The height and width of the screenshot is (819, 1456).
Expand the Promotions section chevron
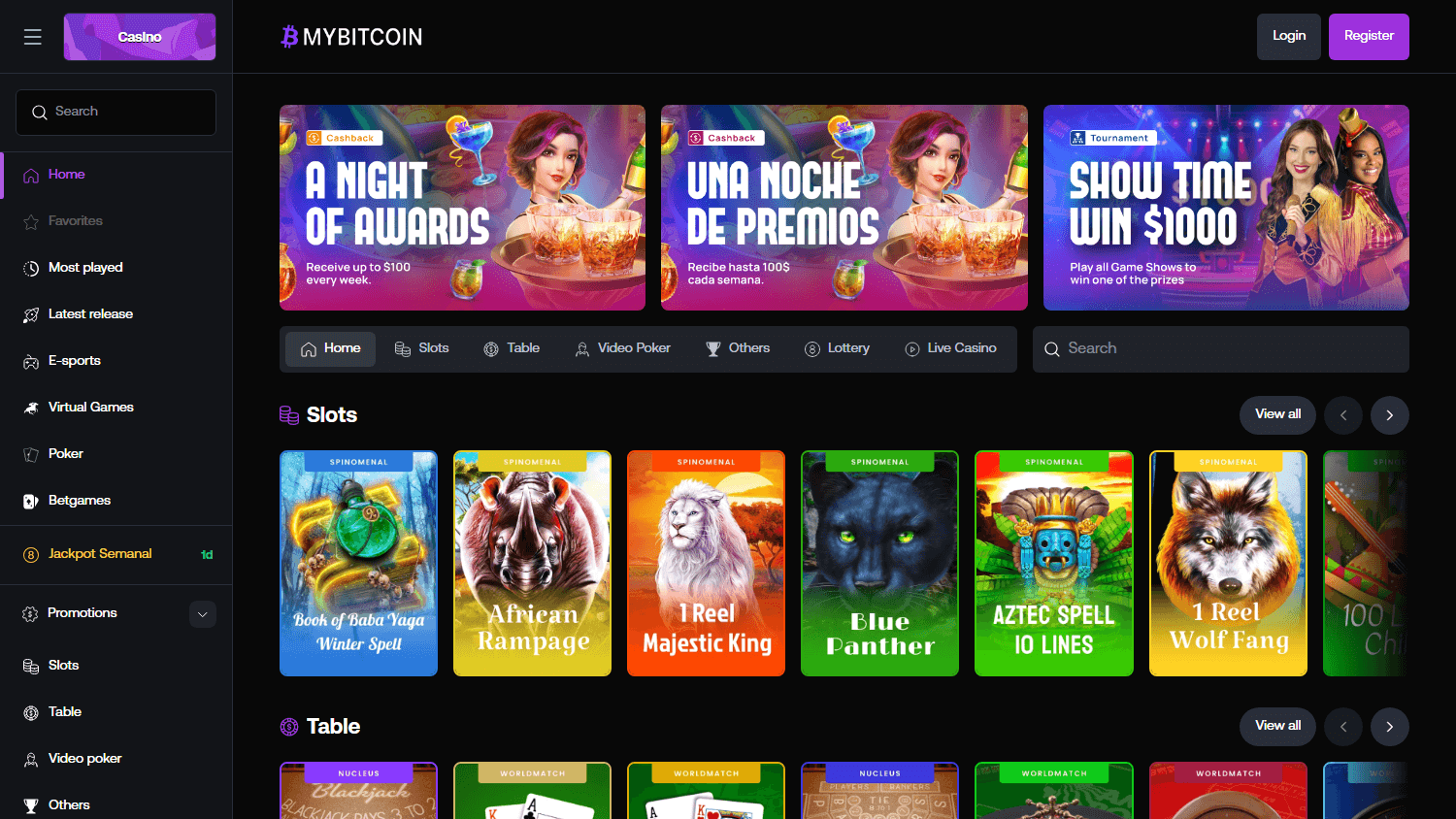[202, 613]
